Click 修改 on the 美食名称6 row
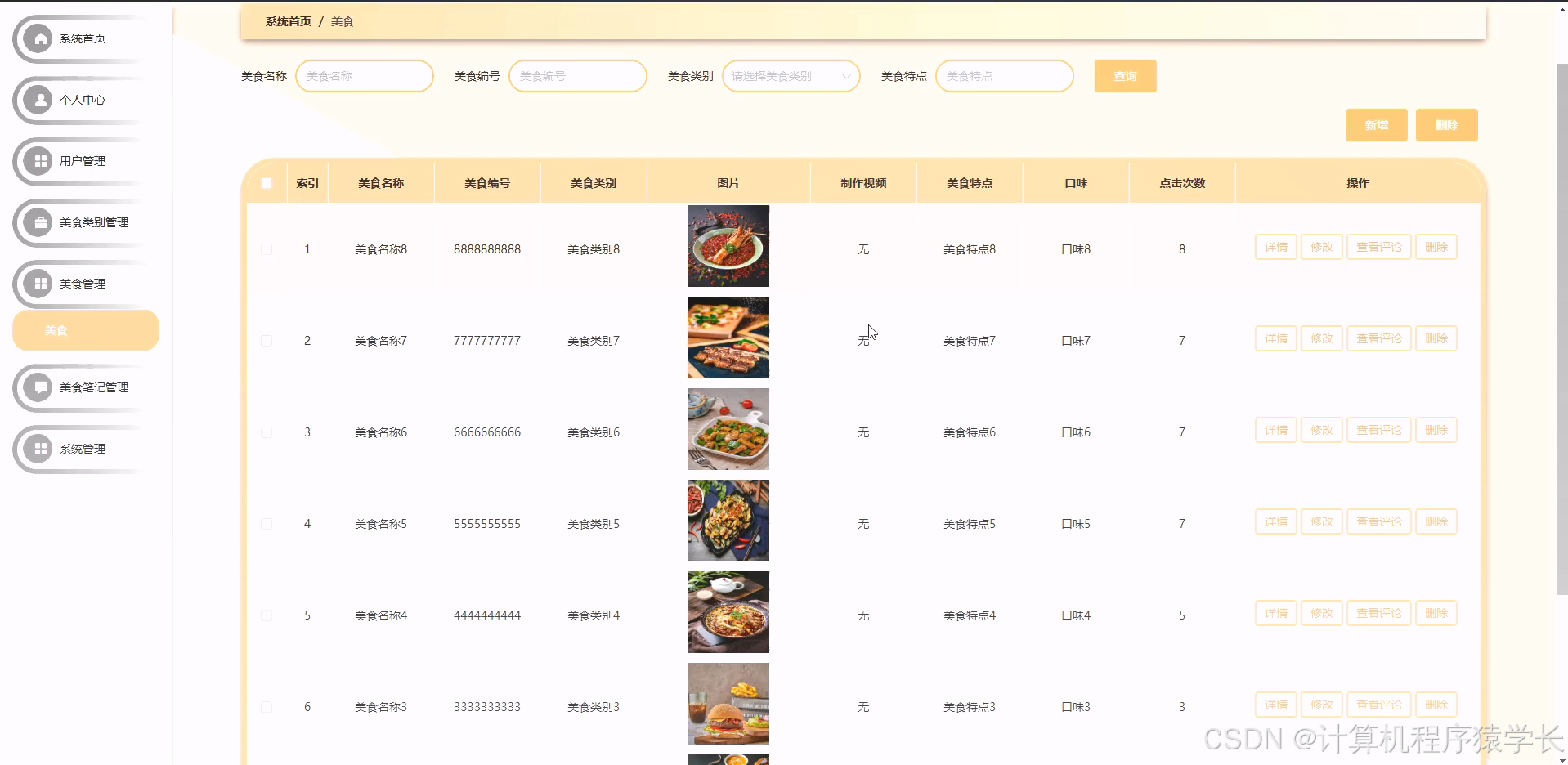 pos(1321,429)
